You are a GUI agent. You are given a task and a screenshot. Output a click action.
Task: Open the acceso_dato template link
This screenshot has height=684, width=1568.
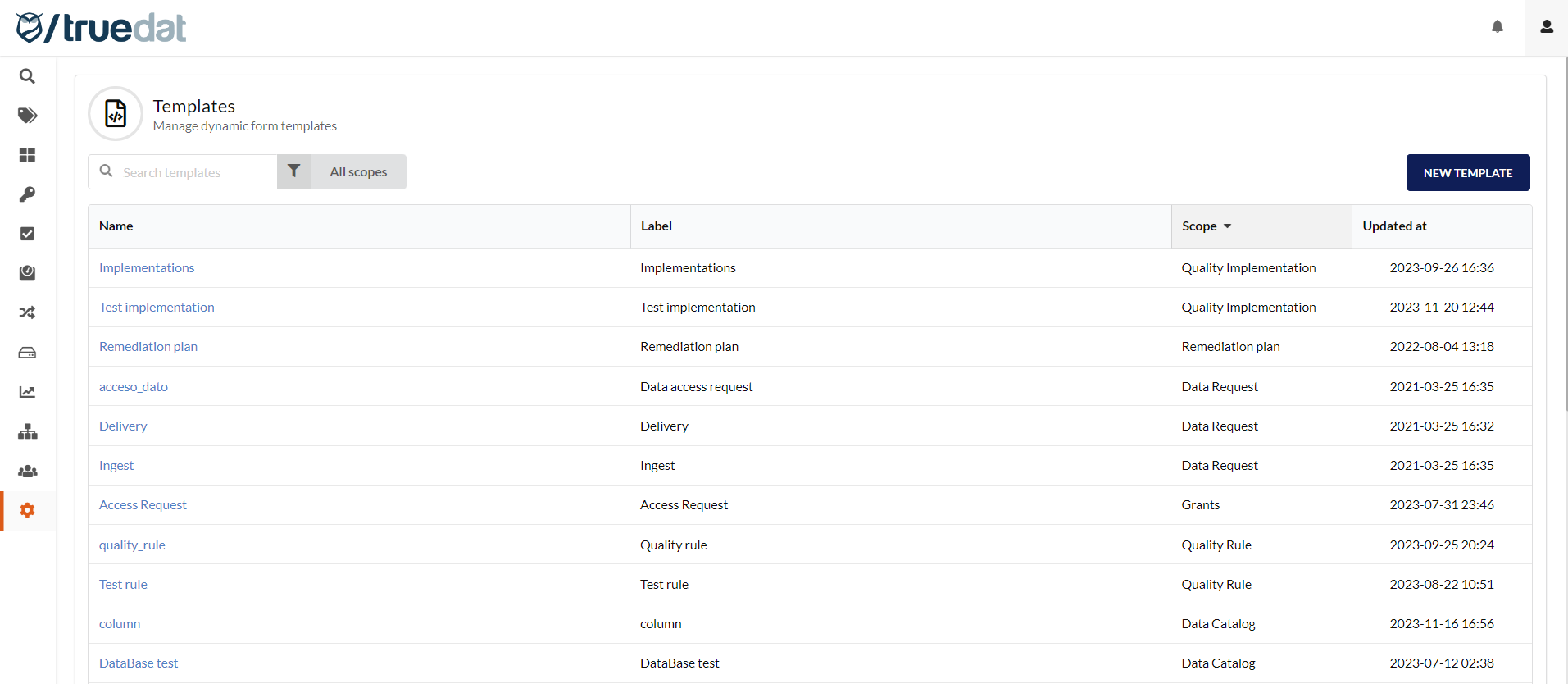134,387
